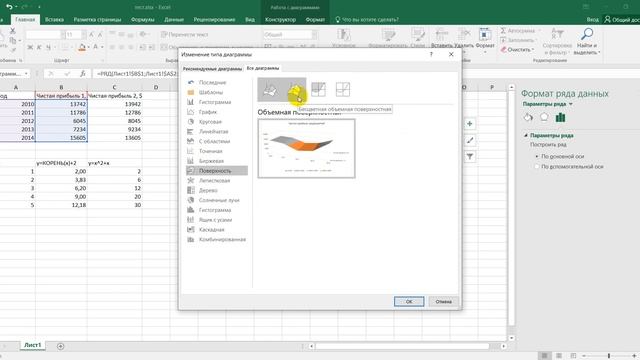Open the Конструктор ribbon tab

tap(280, 19)
